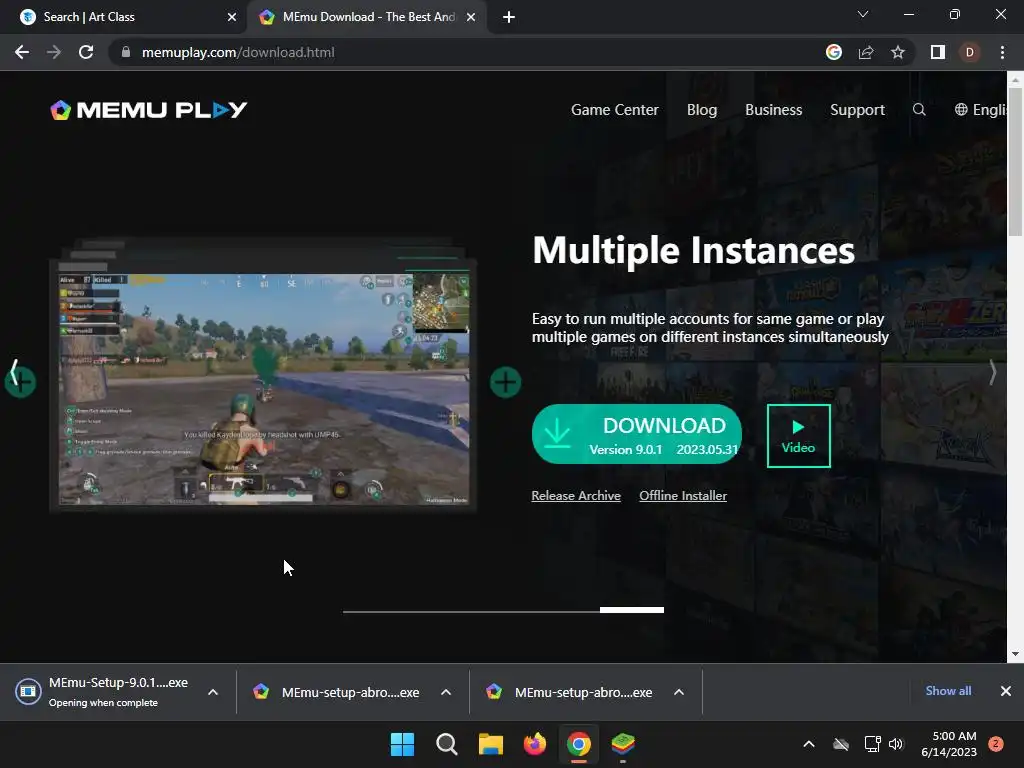Close the downloads bar
The width and height of the screenshot is (1024, 768).
(1006, 691)
